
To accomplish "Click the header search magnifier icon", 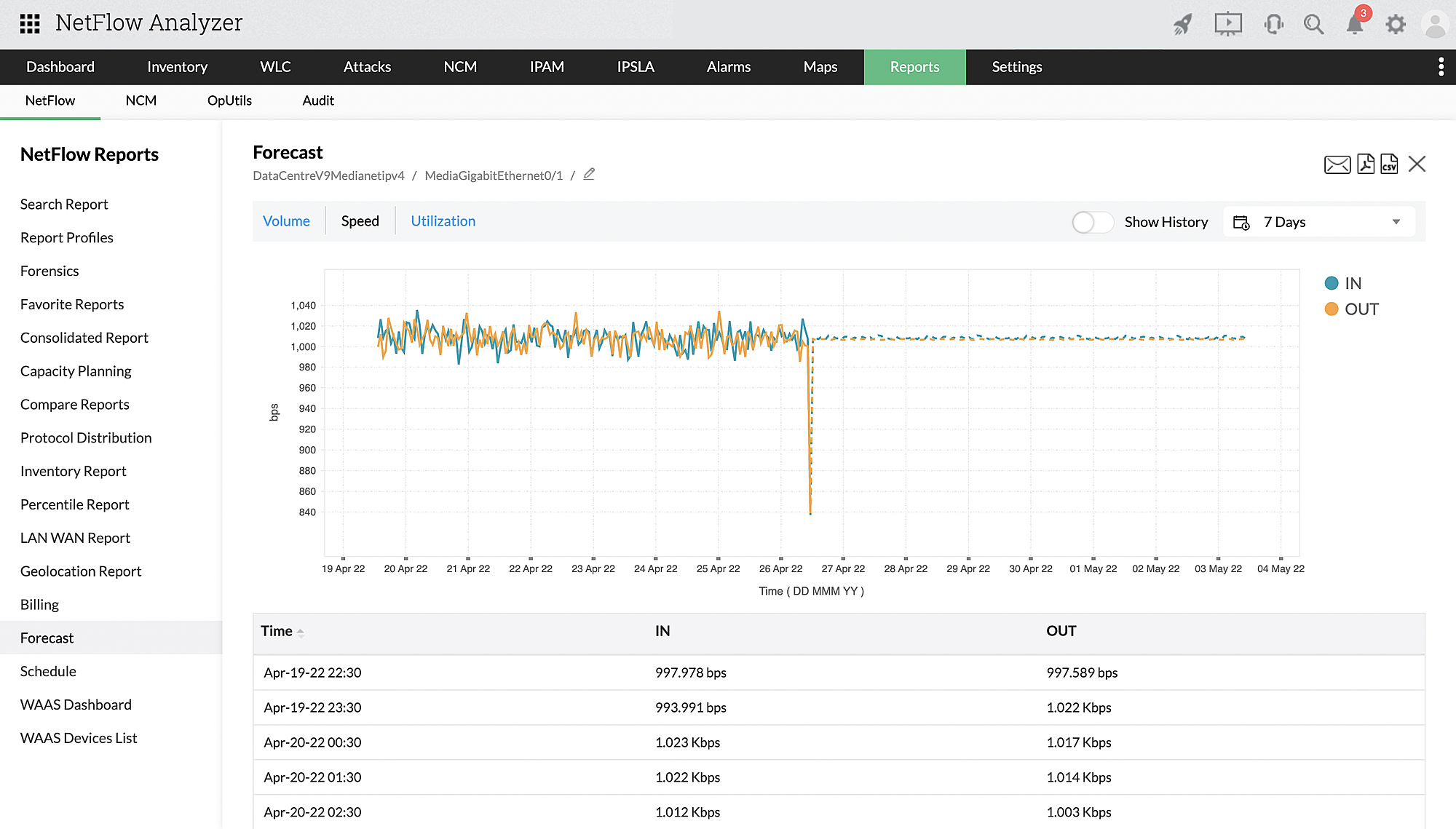I will (1313, 25).
